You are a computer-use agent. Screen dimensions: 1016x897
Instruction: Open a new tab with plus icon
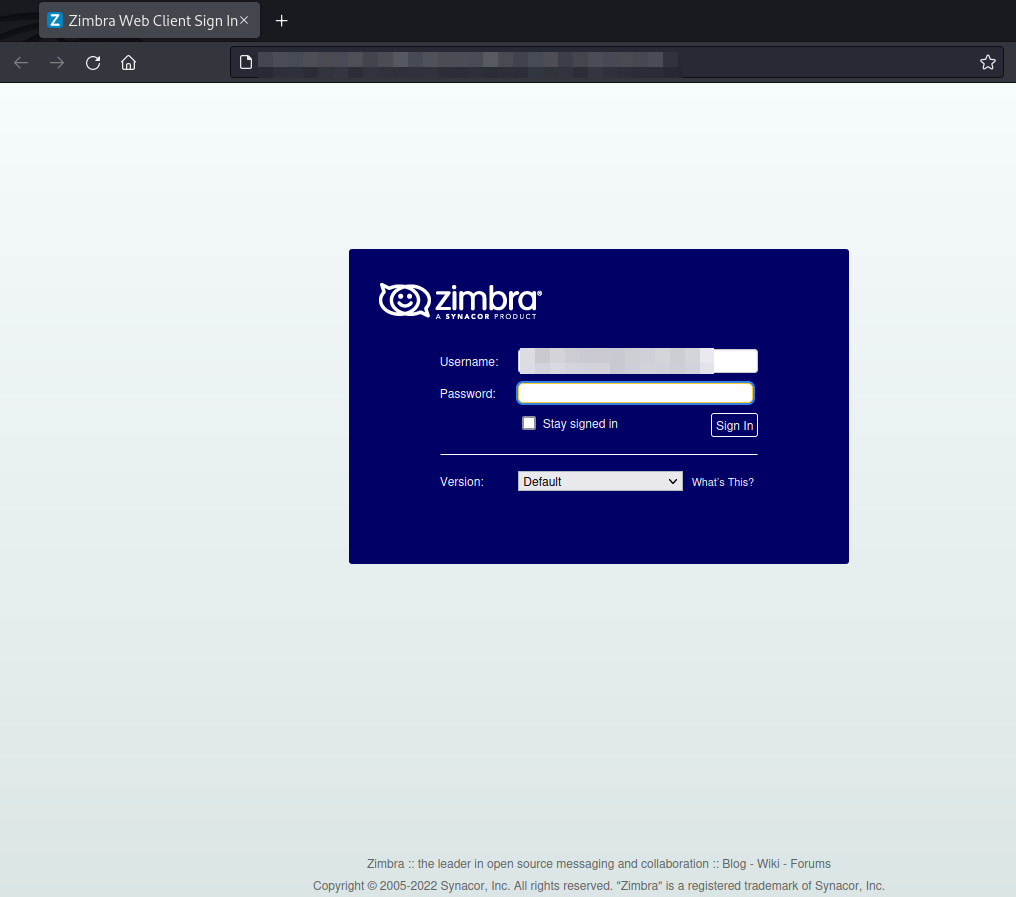coord(282,20)
